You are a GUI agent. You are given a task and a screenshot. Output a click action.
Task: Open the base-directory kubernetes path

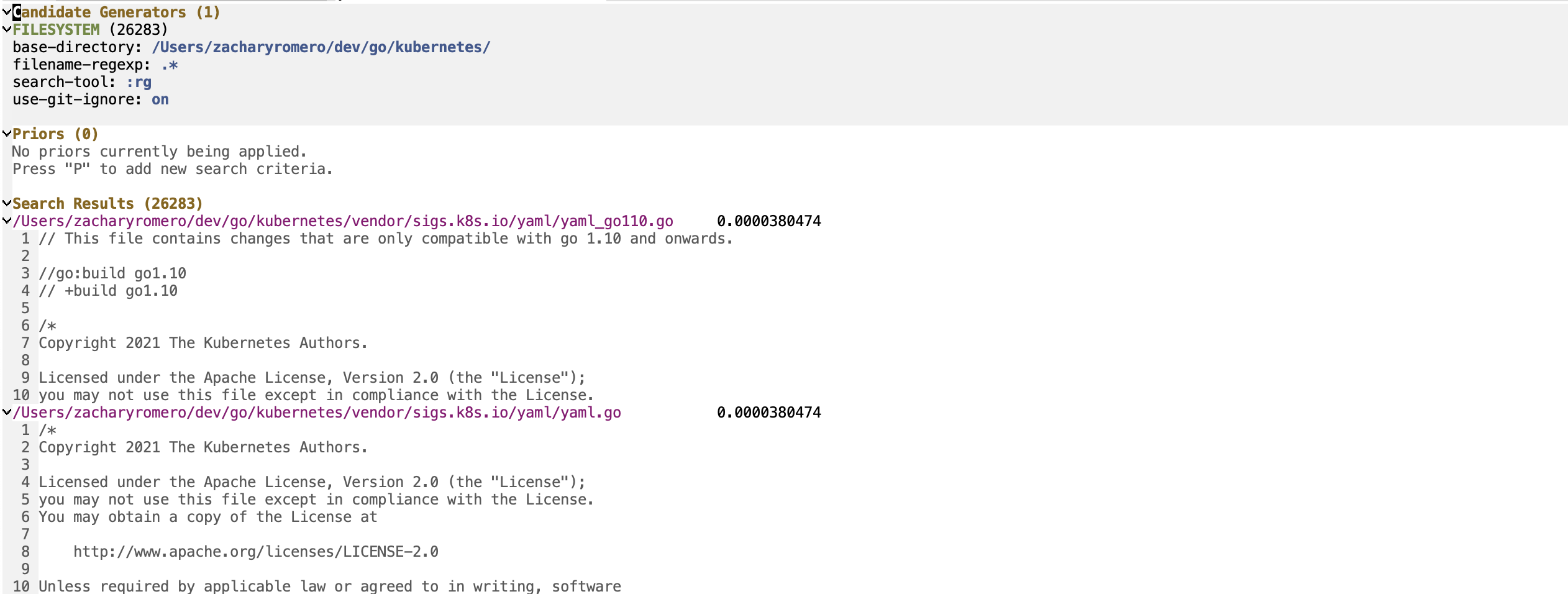pyautogui.click(x=321, y=47)
